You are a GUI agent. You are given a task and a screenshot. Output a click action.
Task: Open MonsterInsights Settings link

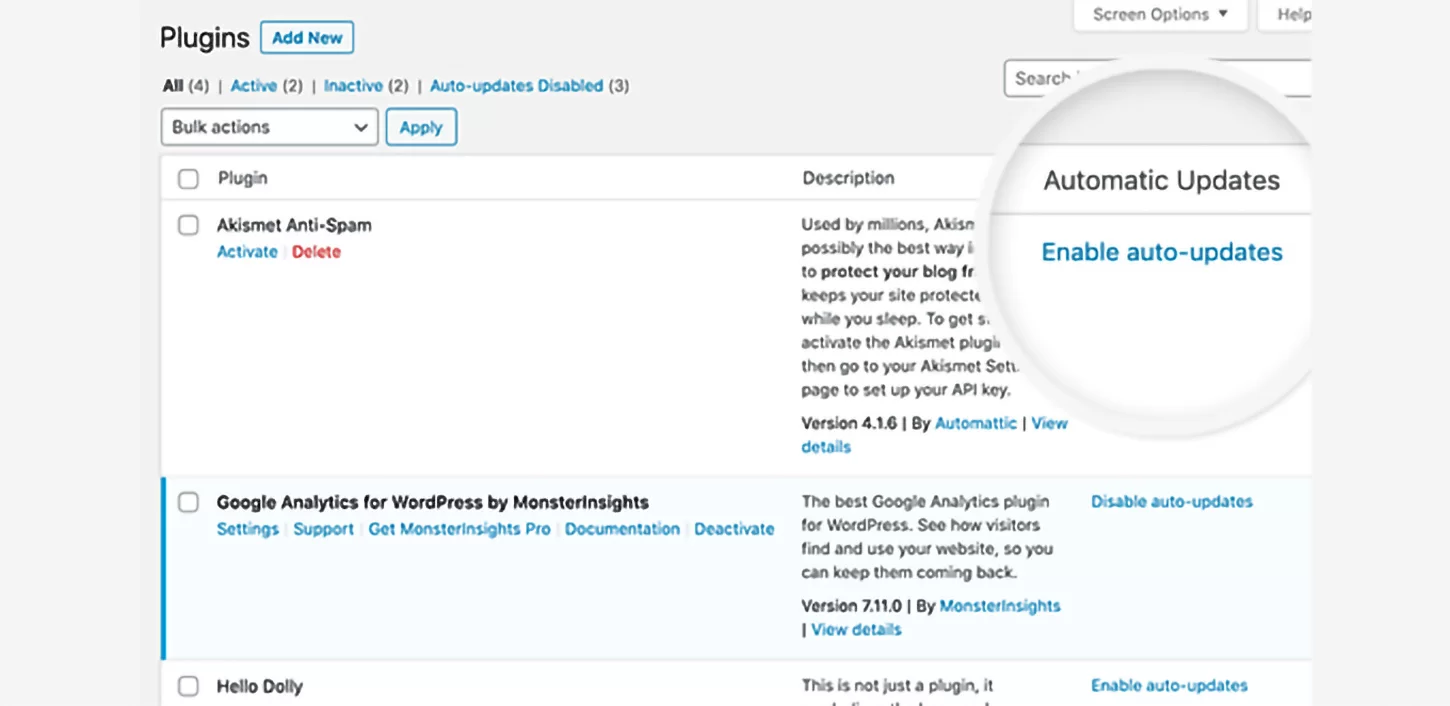click(247, 529)
